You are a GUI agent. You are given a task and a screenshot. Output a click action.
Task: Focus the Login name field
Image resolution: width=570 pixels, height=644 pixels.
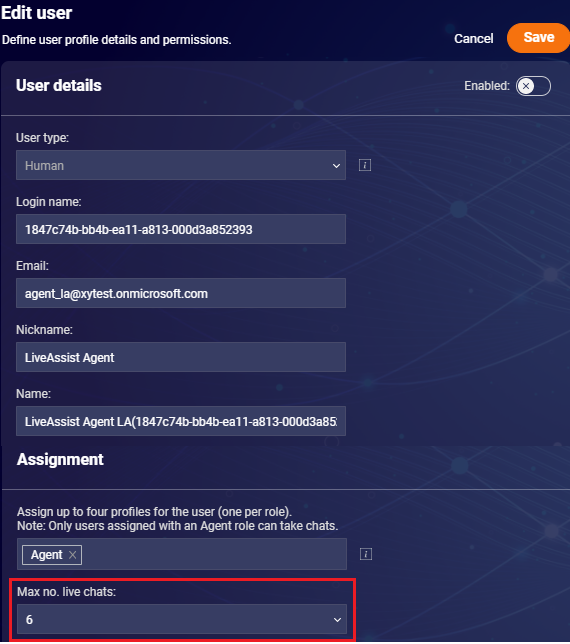[x=181, y=229]
